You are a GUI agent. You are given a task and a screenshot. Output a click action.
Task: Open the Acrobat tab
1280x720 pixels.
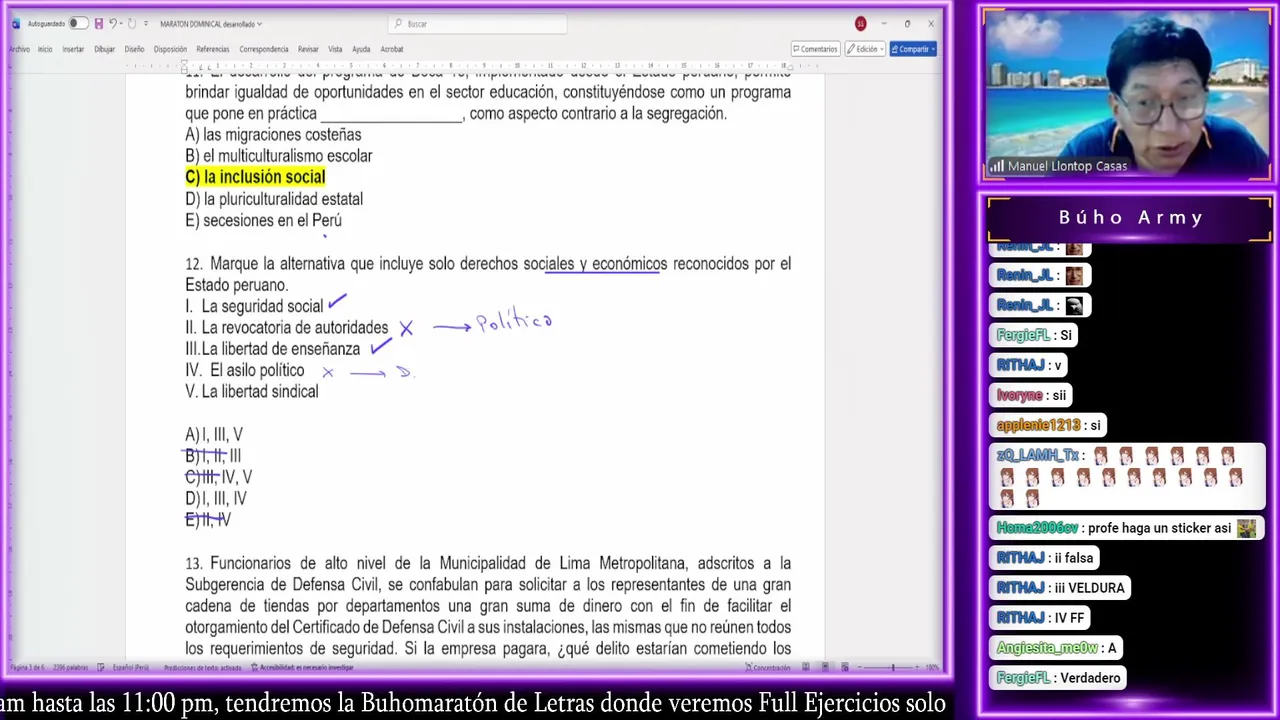(x=392, y=49)
